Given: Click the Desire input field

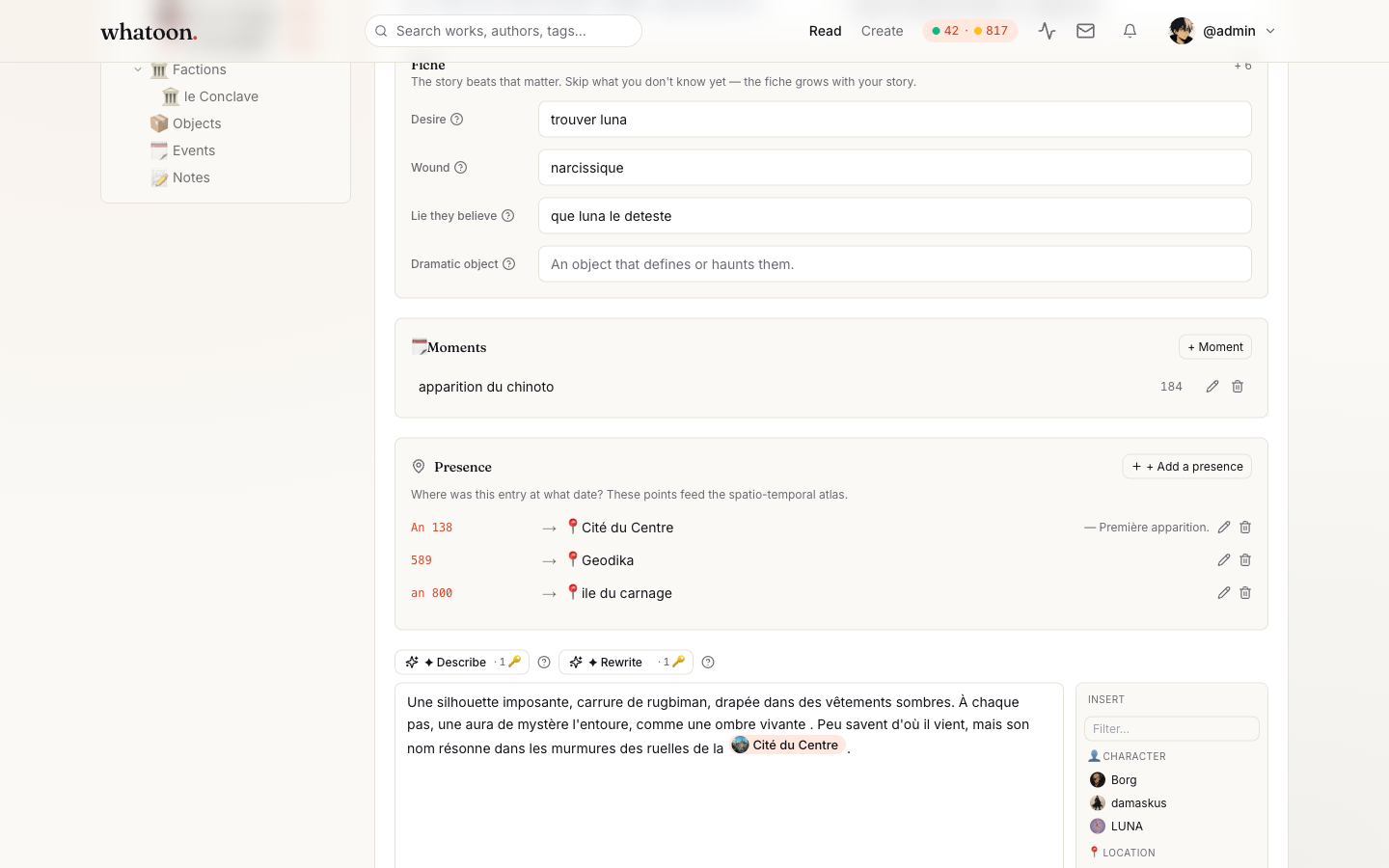Looking at the screenshot, I should (895, 120).
